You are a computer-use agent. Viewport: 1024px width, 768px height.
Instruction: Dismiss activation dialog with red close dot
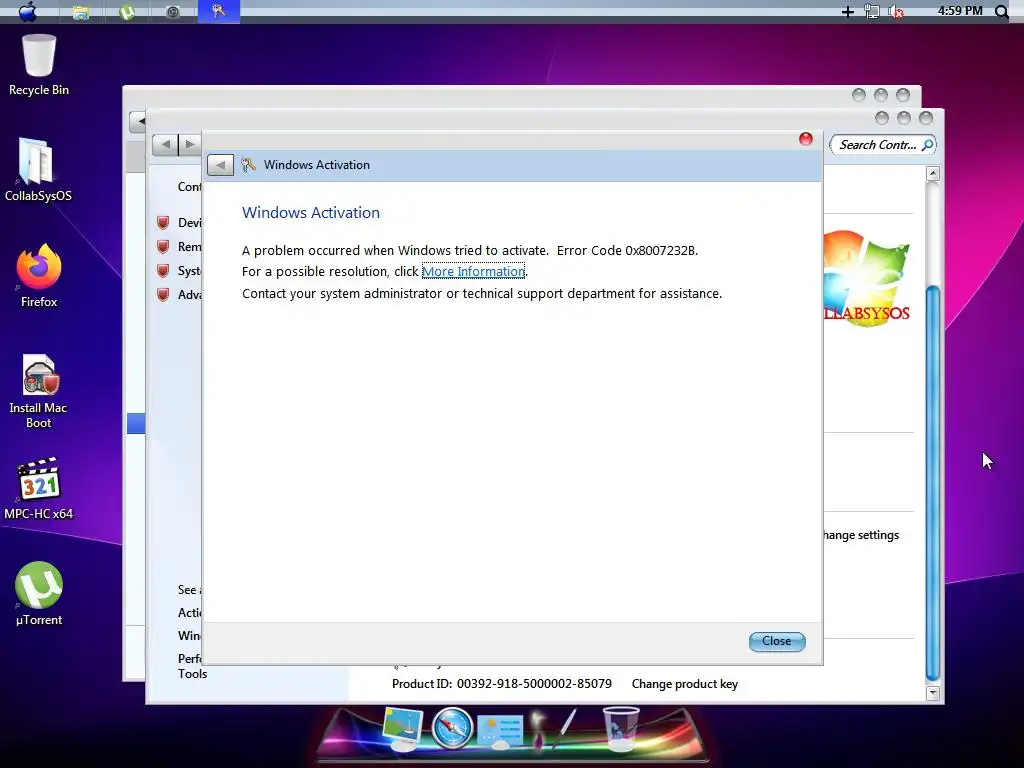pyautogui.click(x=805, y=138)
